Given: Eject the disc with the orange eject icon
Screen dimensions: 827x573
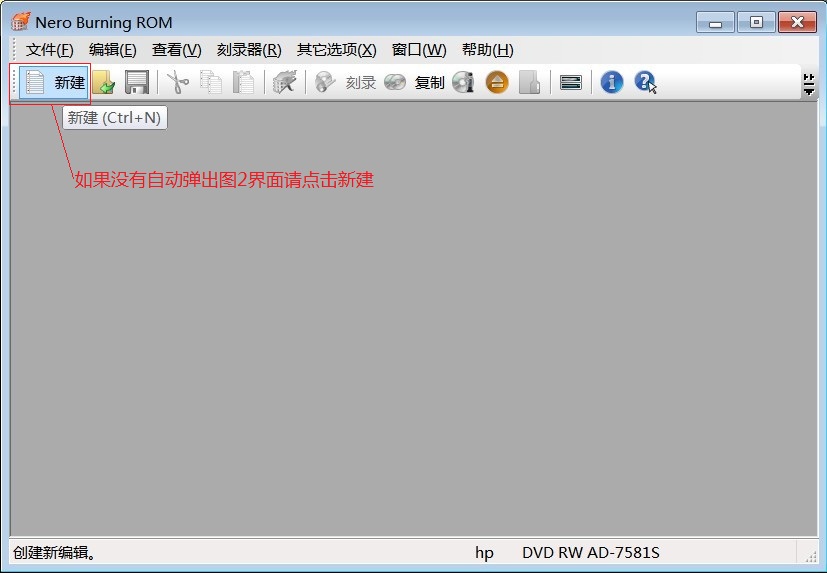Looking at the screenshot, I should coord(497,83).
